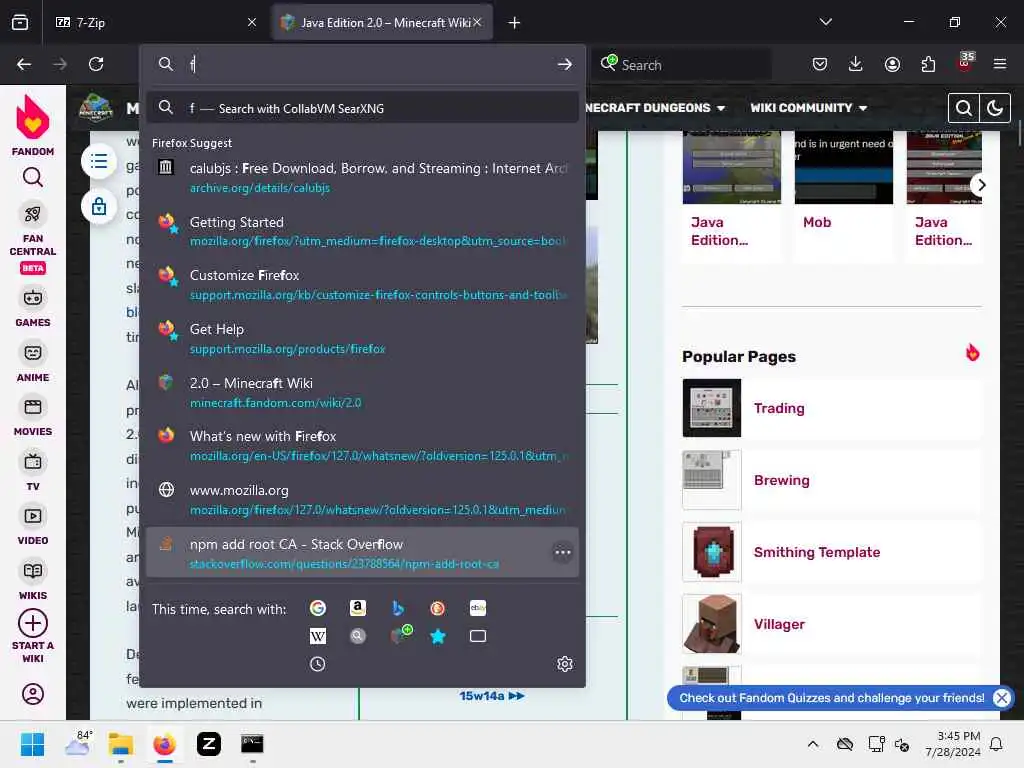
Task: Open list all tabs chevron
Action: 826,22
